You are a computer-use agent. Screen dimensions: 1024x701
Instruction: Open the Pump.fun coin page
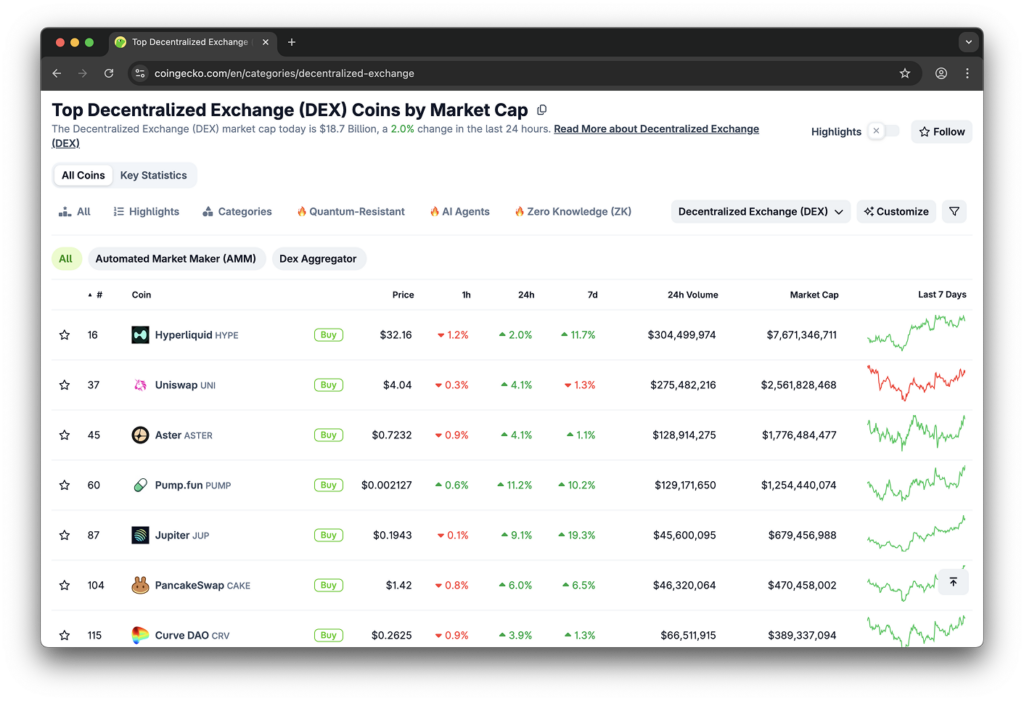pos(193,485)
